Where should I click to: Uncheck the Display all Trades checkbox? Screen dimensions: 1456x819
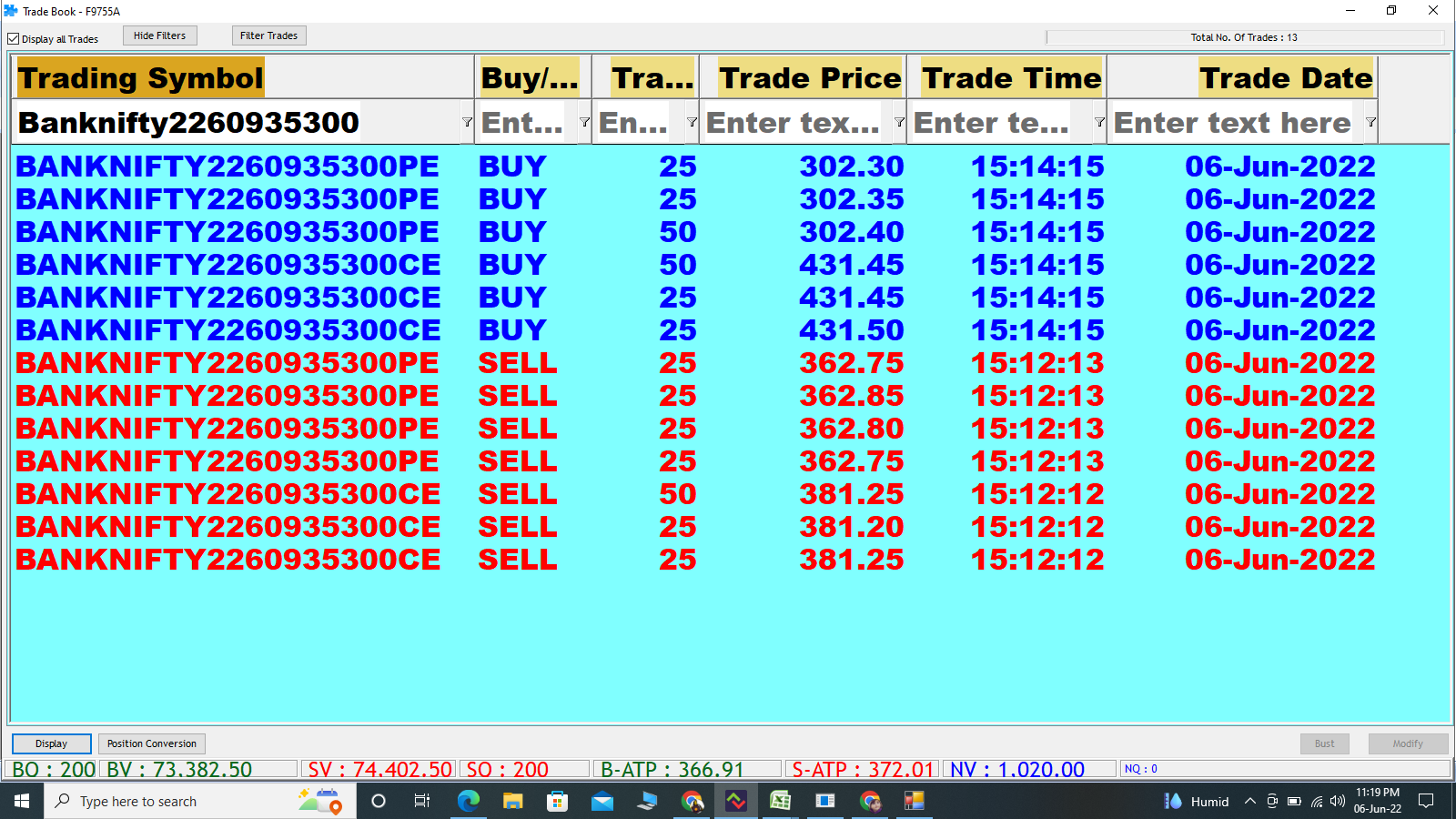14,39
